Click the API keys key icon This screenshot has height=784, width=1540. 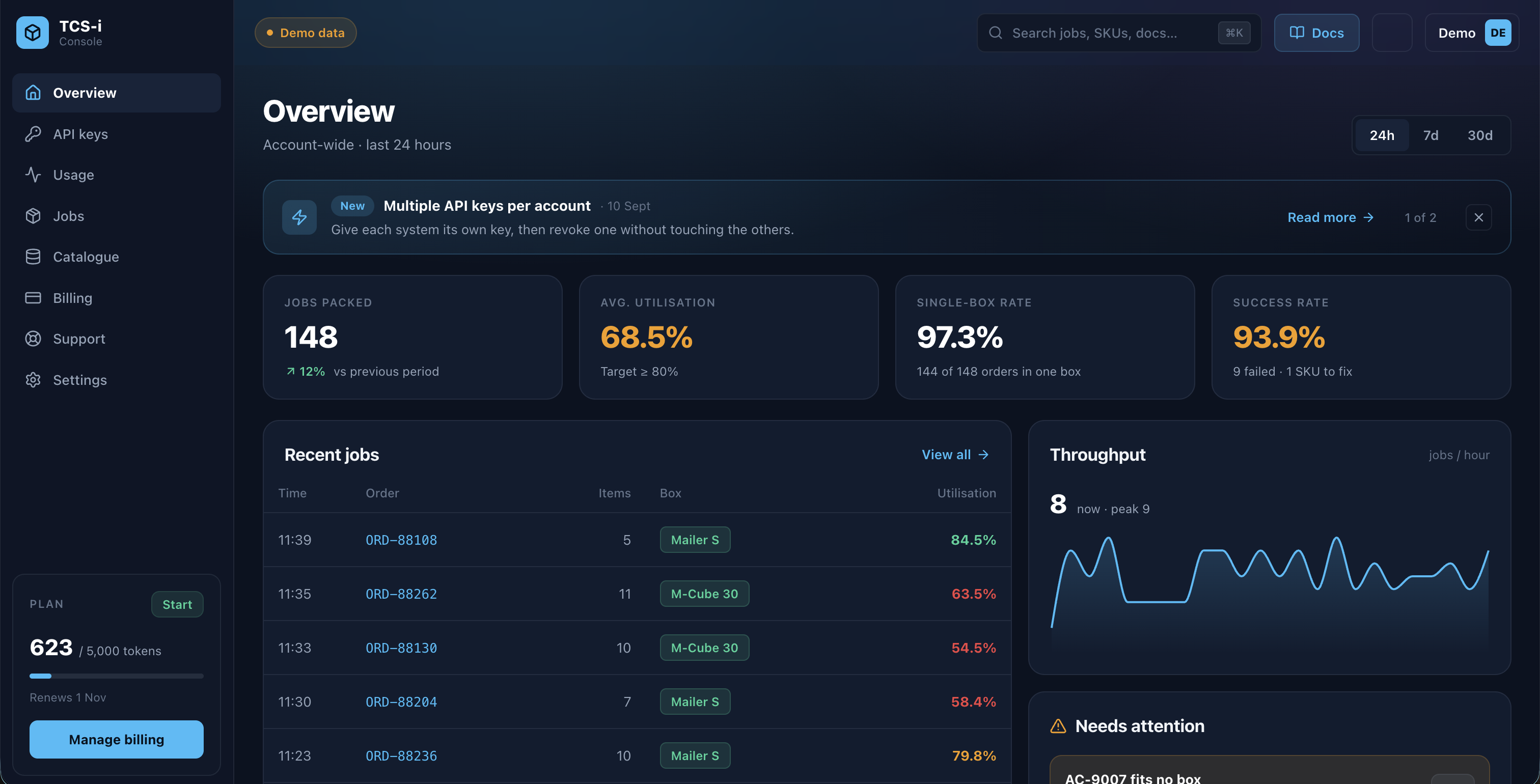[x=33, y=134]
